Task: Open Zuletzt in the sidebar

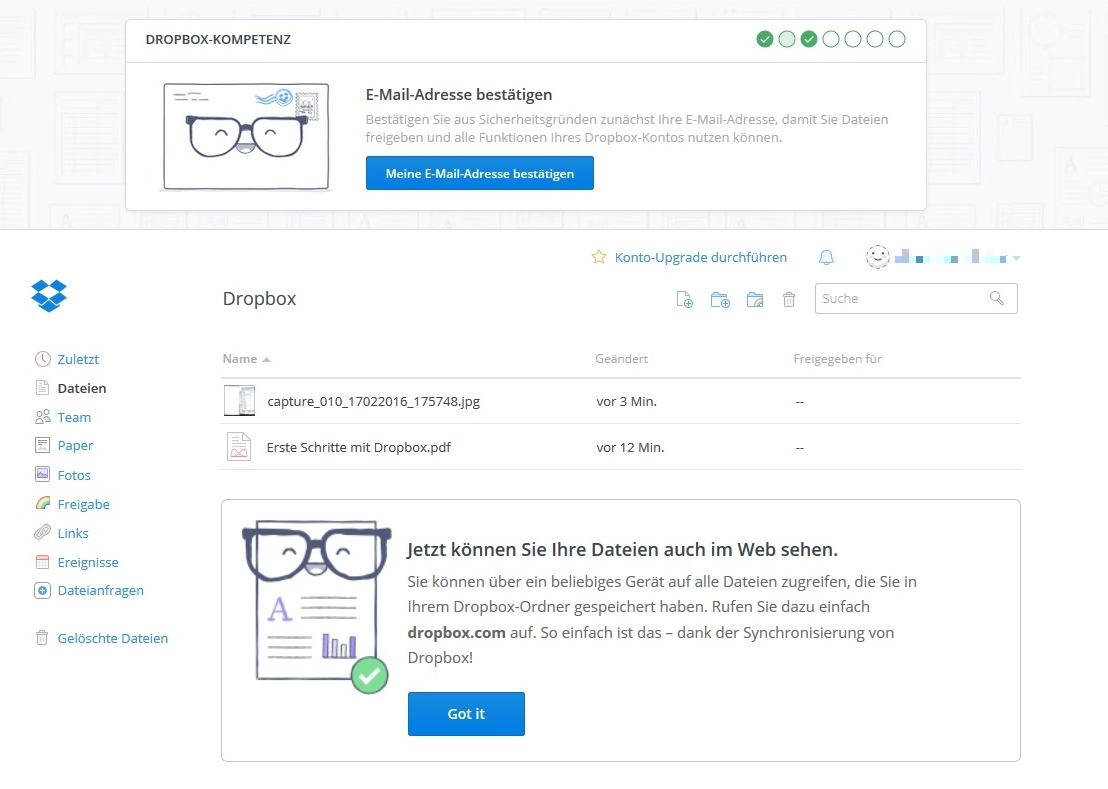Action: [78, 359]
